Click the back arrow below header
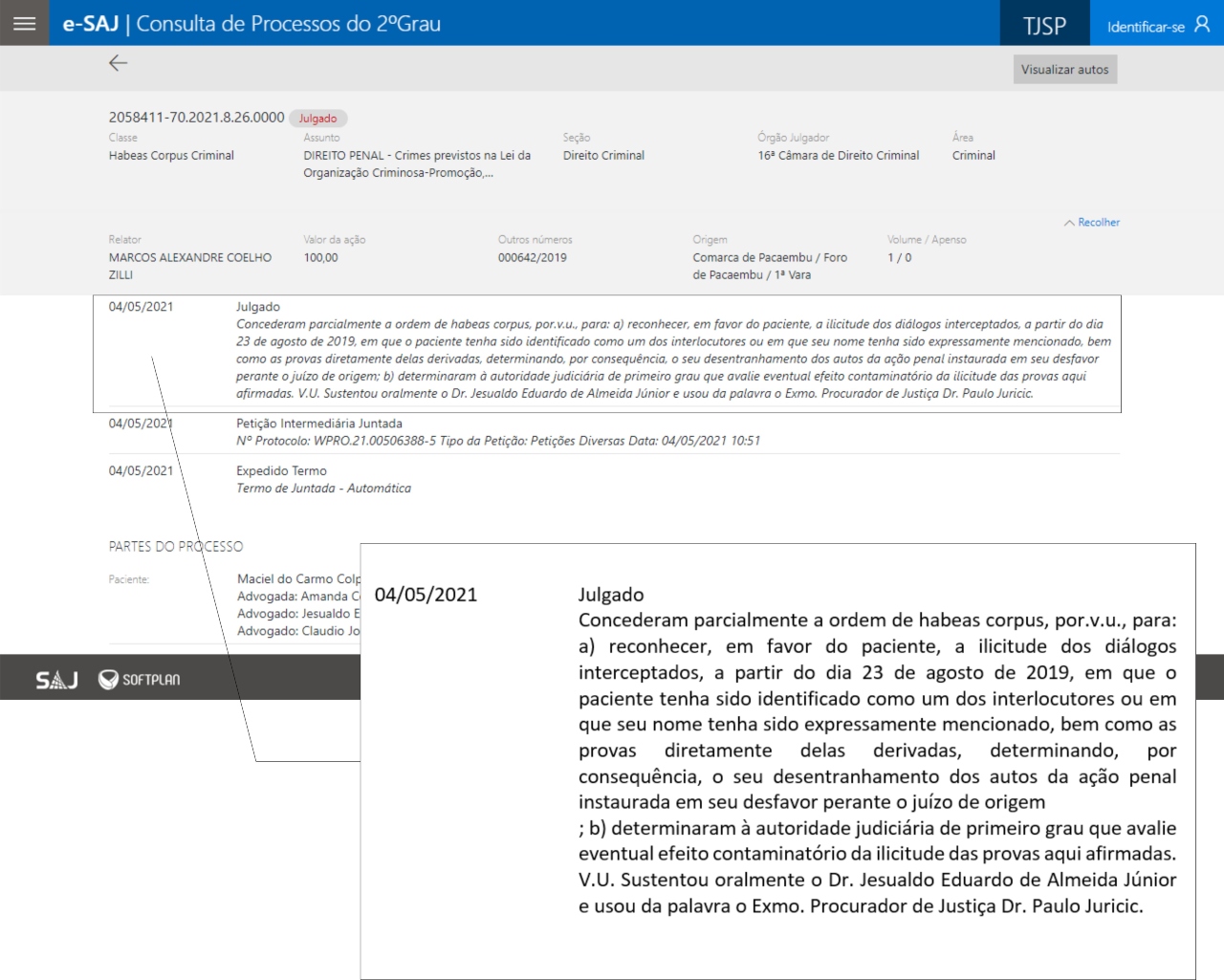Image resolution: width=1224 pixels, height=980 pixels. [119, 63]
